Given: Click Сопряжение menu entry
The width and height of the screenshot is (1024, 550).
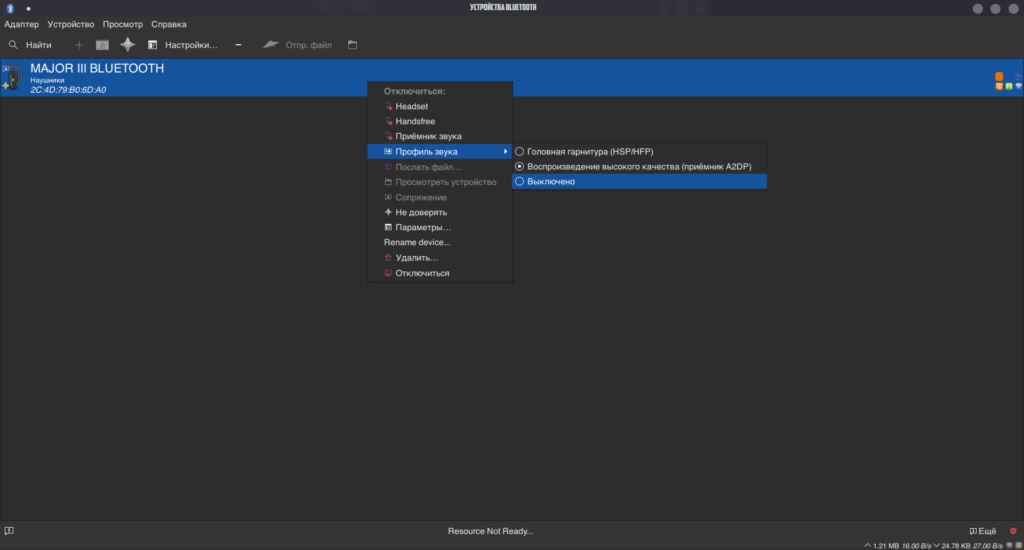Looking at the screenshot, I should pos(440,197).
